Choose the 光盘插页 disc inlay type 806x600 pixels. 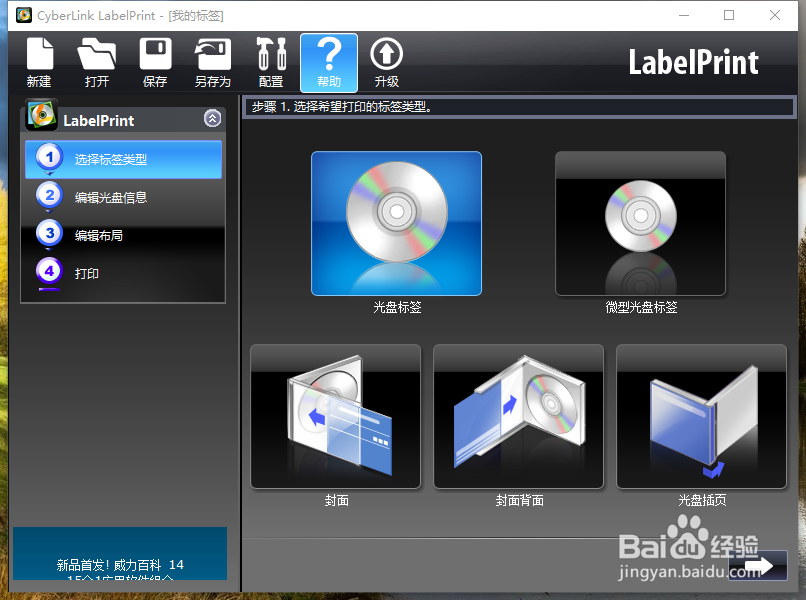tap(702, 416)
